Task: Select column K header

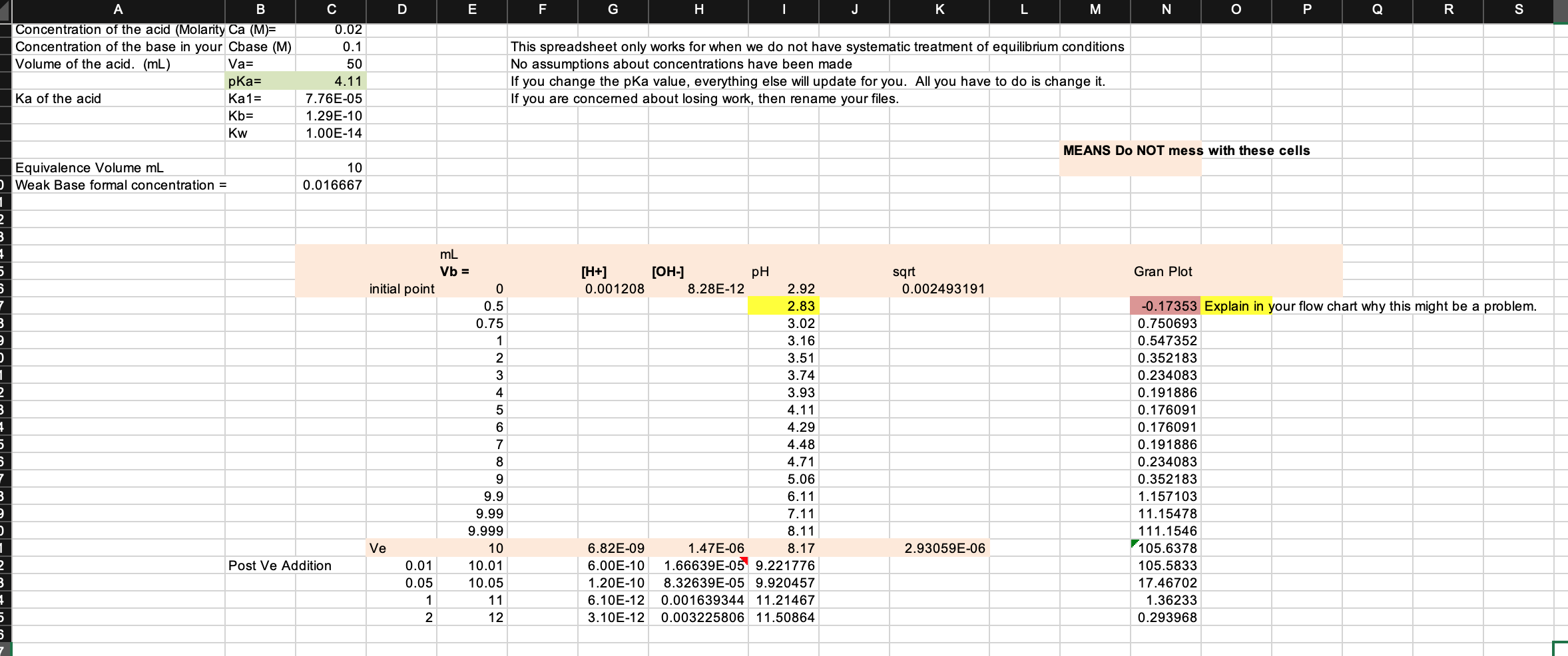Action: point(939,9)
